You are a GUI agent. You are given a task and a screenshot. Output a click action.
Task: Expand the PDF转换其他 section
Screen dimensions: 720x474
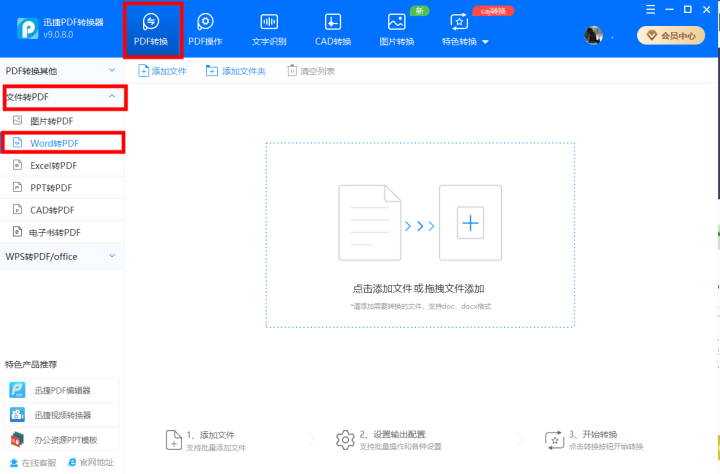[x=62, y=70]
